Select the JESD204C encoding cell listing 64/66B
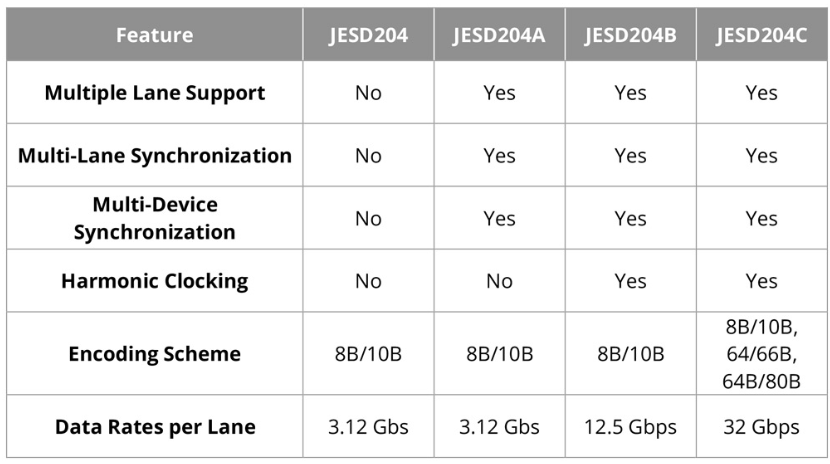This screenshot has height=464, width=830. click(x=762, y=353)
